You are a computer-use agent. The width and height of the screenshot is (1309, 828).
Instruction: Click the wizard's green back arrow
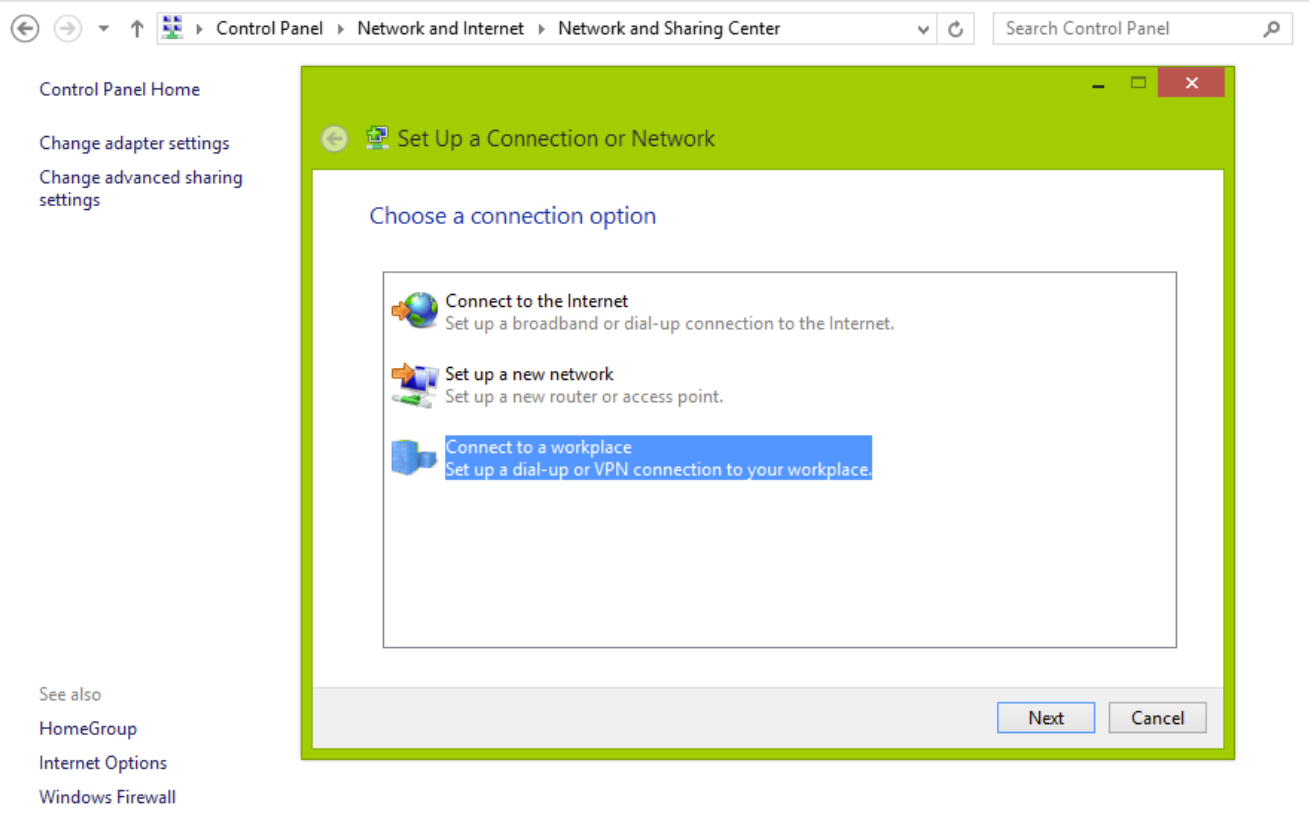tap(334, 138)
